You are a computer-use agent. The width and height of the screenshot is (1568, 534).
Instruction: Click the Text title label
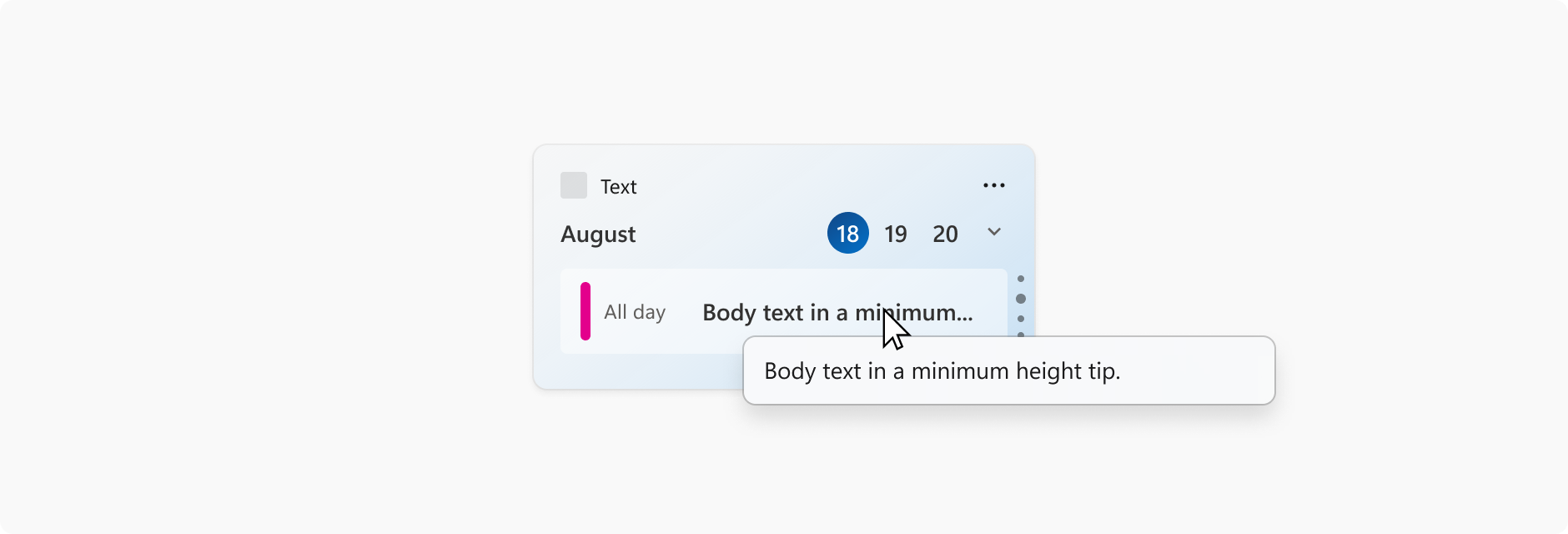click(x=617, y=186)
